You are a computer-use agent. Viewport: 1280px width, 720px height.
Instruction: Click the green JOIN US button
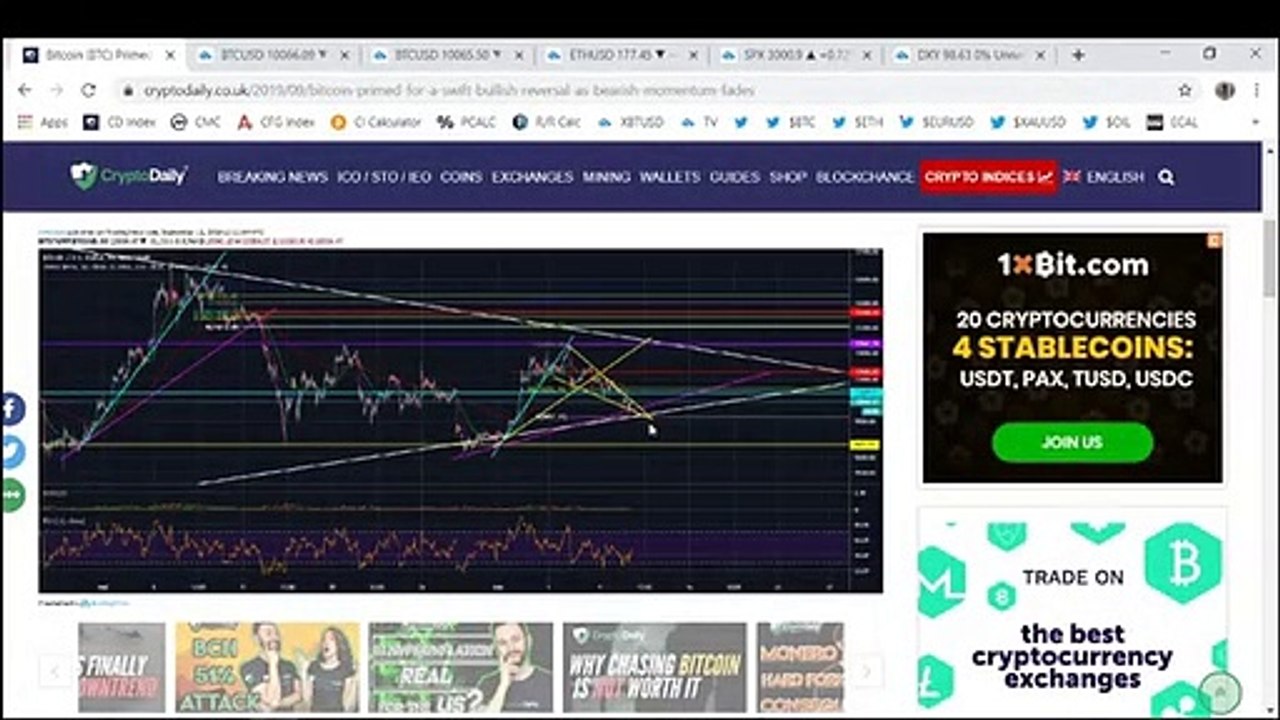pyautogui.click(x=1072, y=442)
